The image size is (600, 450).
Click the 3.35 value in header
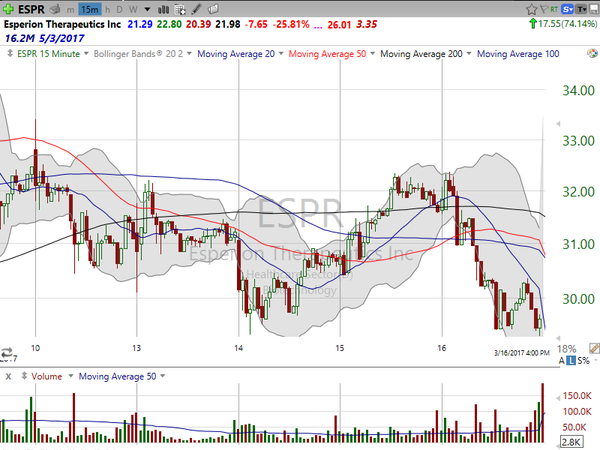pyautogui.click(x=367, y=24)
